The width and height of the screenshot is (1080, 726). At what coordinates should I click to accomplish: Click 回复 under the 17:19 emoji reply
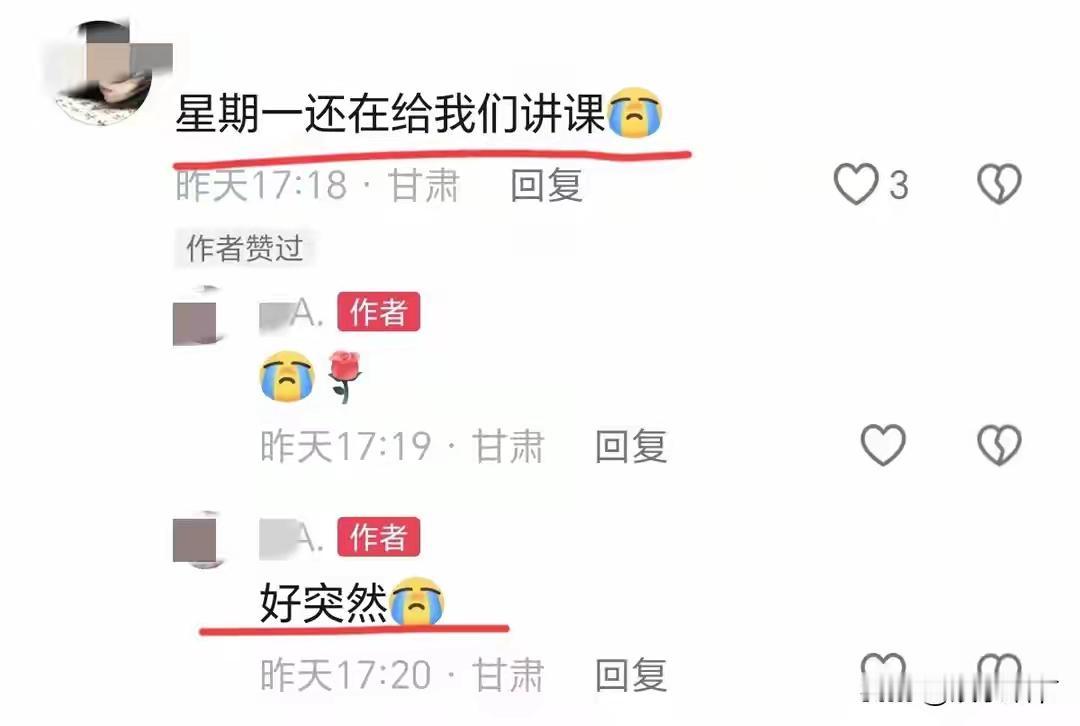[x=631, y=446]
